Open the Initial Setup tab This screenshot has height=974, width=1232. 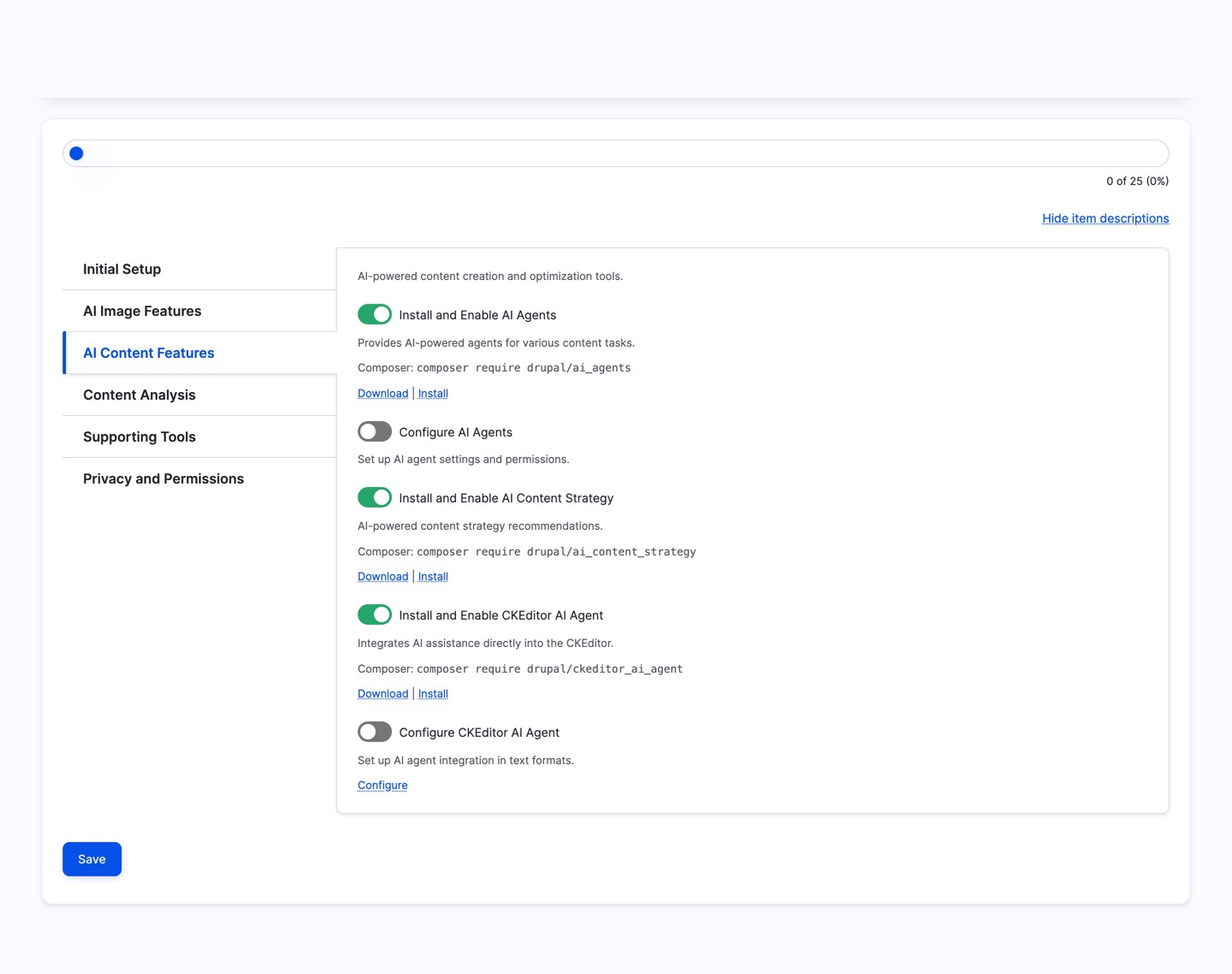[199, 269]
